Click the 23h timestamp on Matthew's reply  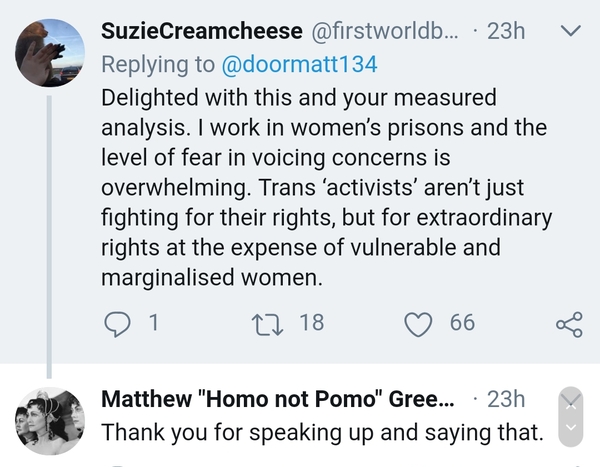click(505, 399)
